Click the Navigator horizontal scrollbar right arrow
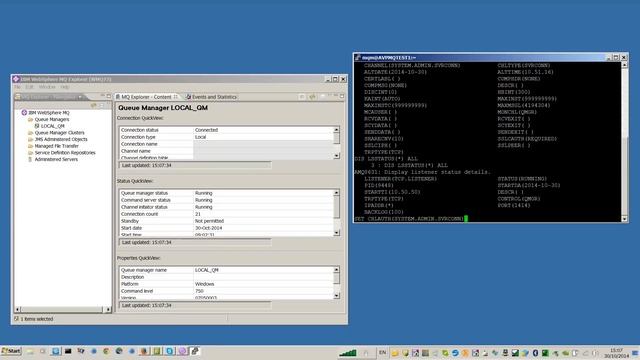Viewport: 640px width, 360px height. [108, 309]
